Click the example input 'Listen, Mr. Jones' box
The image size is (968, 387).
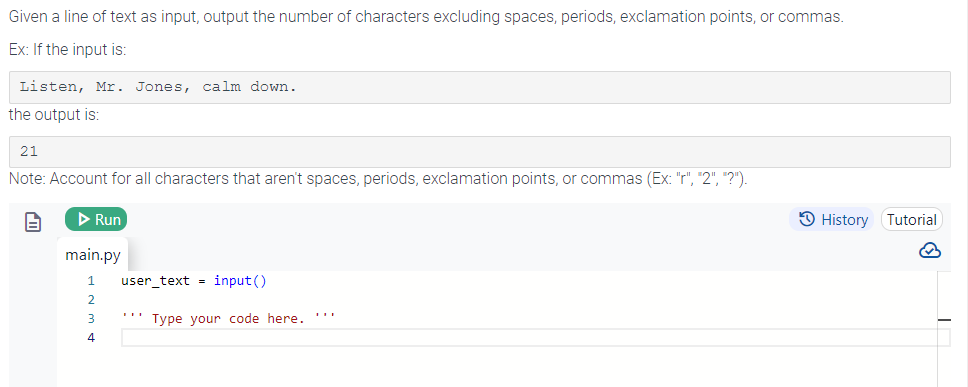(479, 87)
